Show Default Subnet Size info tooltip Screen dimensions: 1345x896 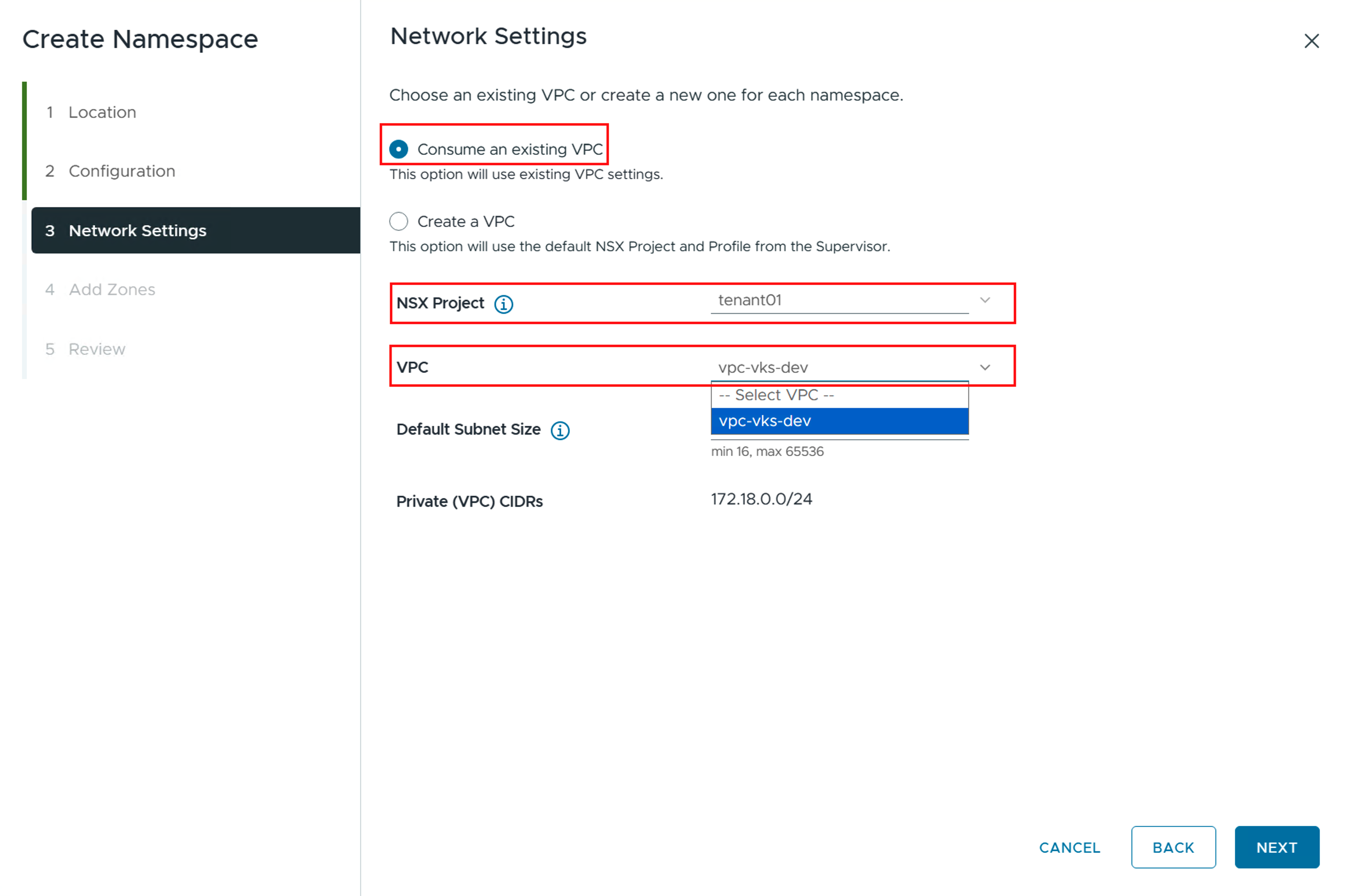click(x=560, y=430)
